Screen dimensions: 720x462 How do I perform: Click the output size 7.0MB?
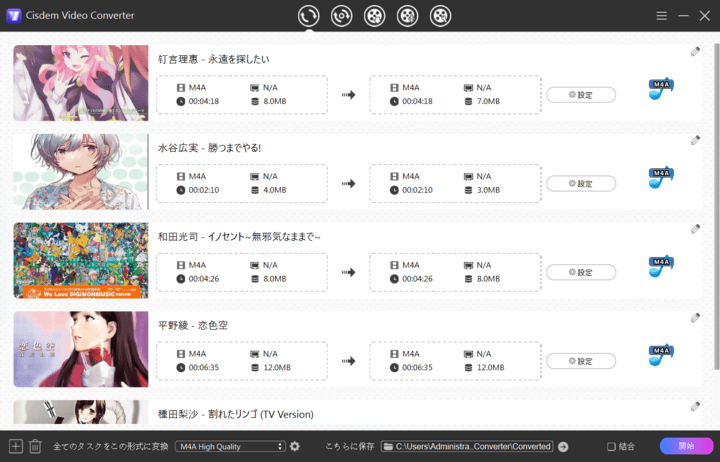[x=488, y=101]
